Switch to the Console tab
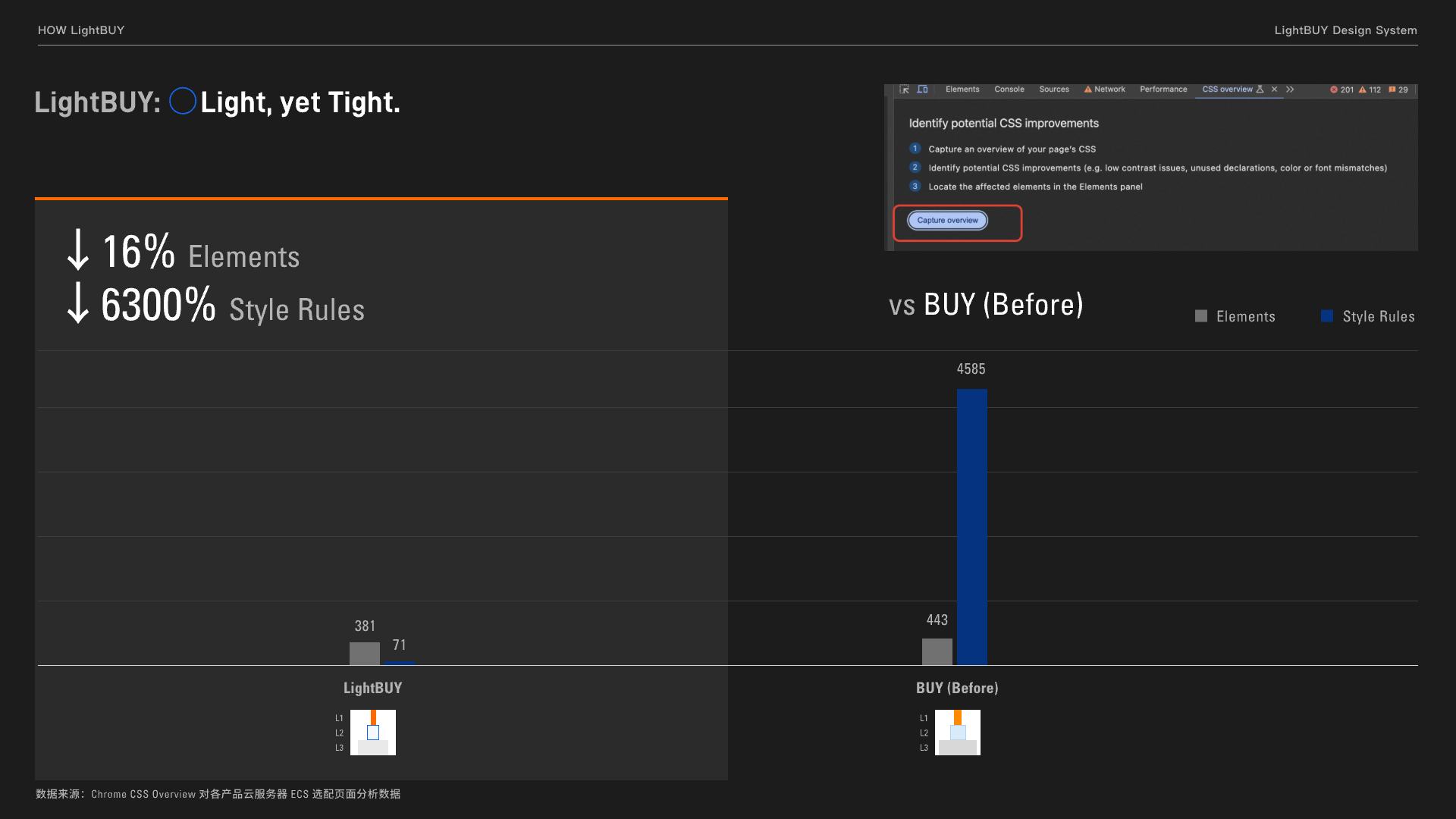1456x819 pixels. tap(1009, 89)
